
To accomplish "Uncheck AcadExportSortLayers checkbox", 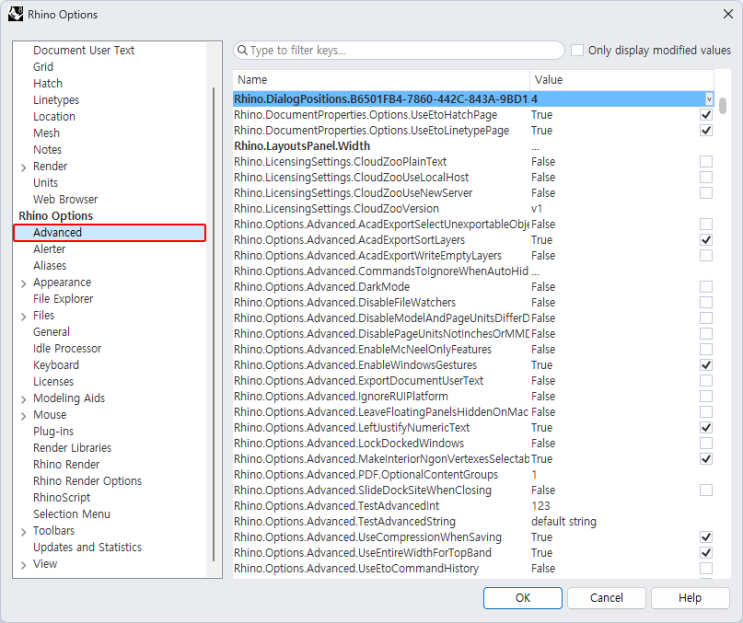I will [x=706, y=240].
